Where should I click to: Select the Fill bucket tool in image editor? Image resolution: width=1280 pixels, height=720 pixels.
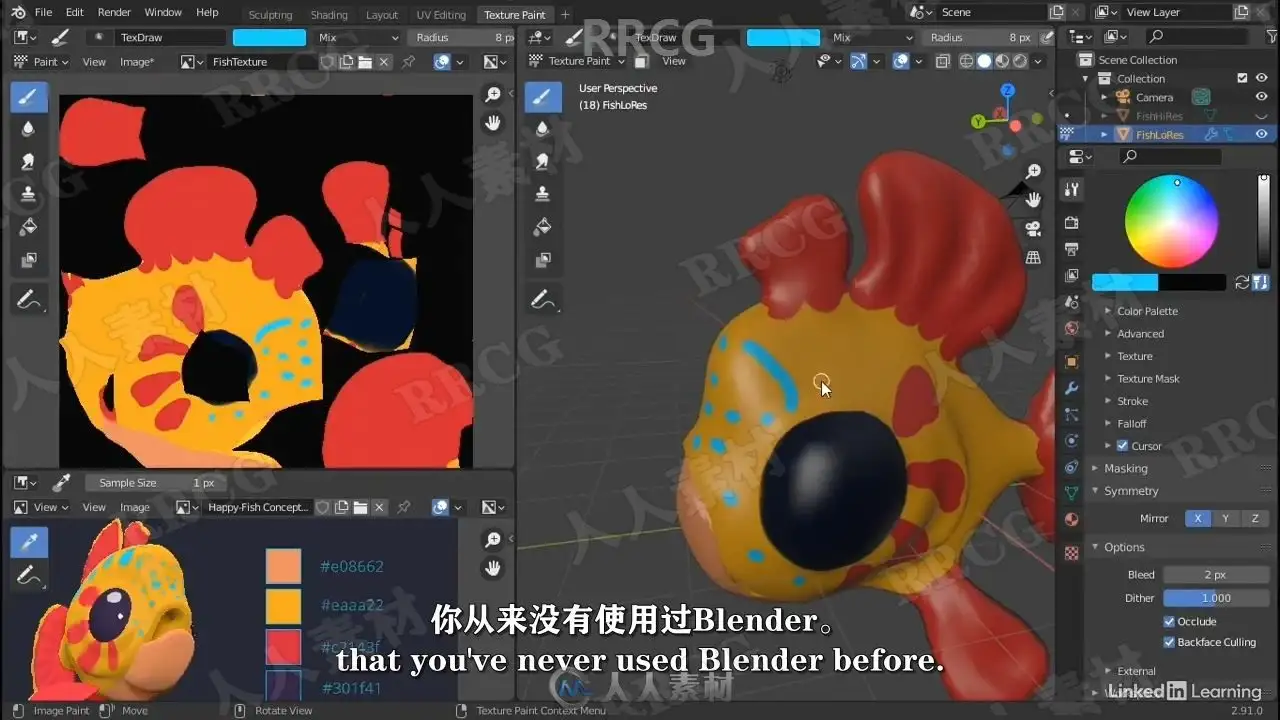point(28,228)
